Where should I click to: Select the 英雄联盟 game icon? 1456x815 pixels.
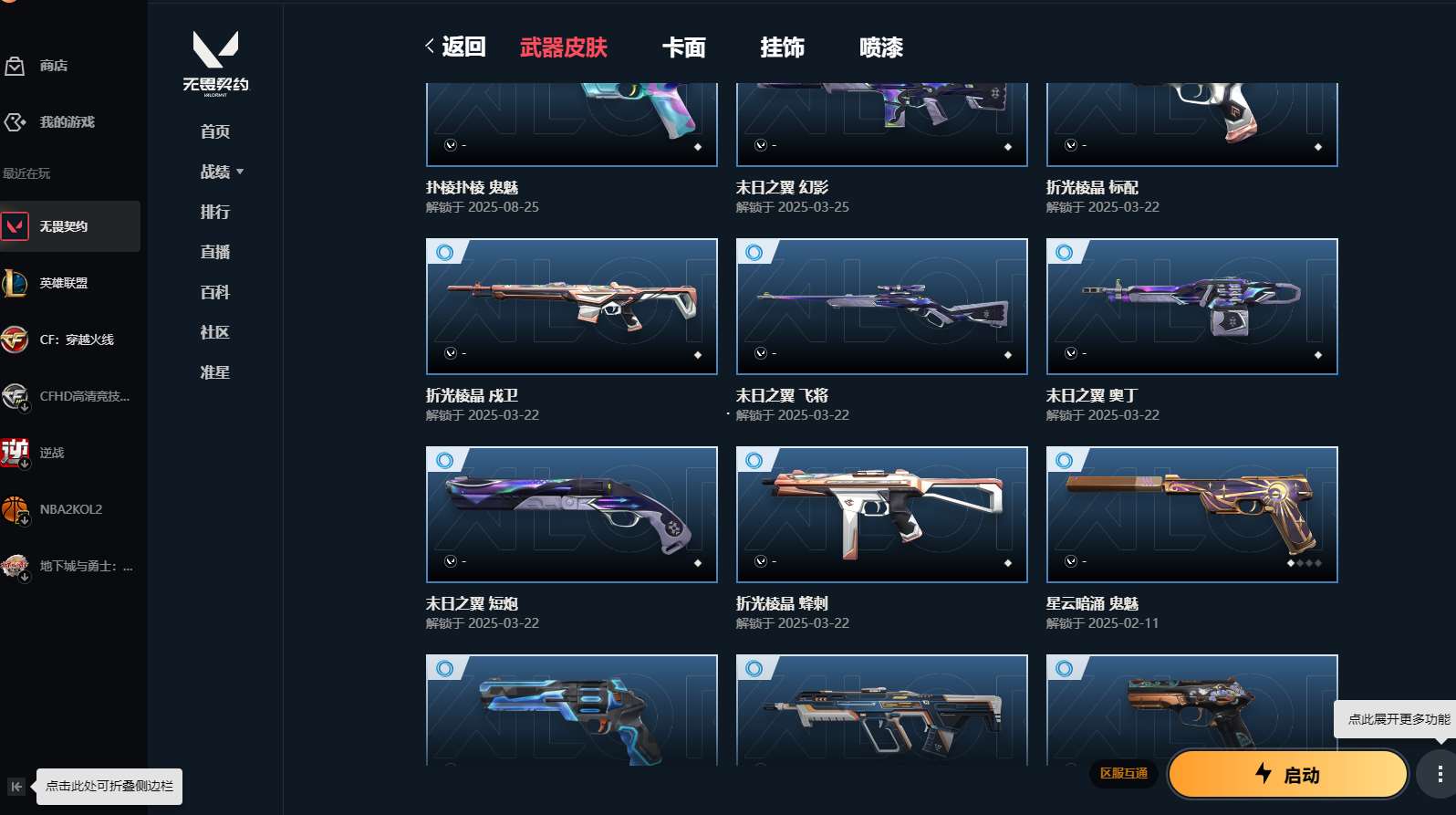click(x=15, y=283)
